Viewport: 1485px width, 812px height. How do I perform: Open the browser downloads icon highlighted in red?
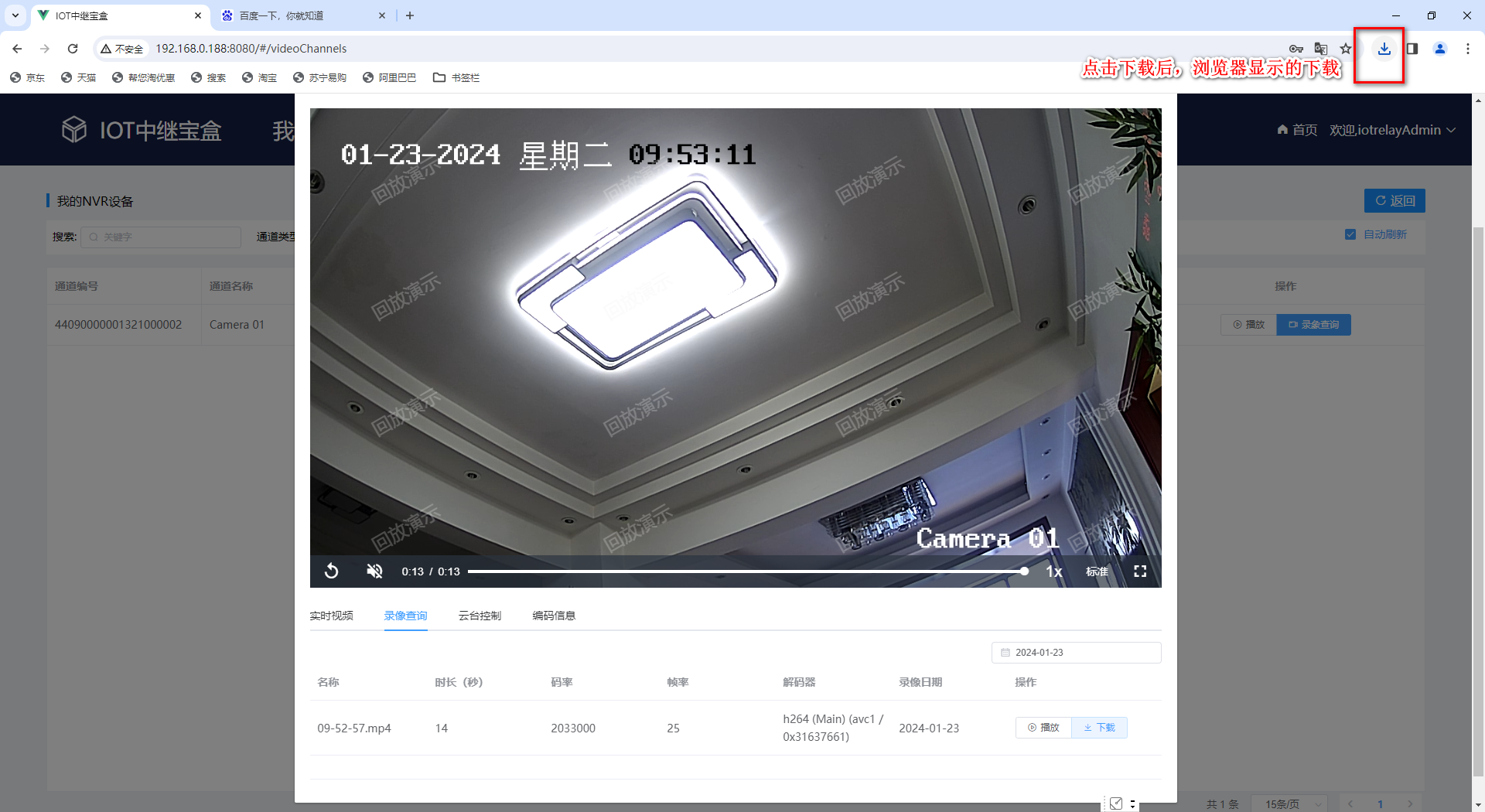coord(1384,48)
